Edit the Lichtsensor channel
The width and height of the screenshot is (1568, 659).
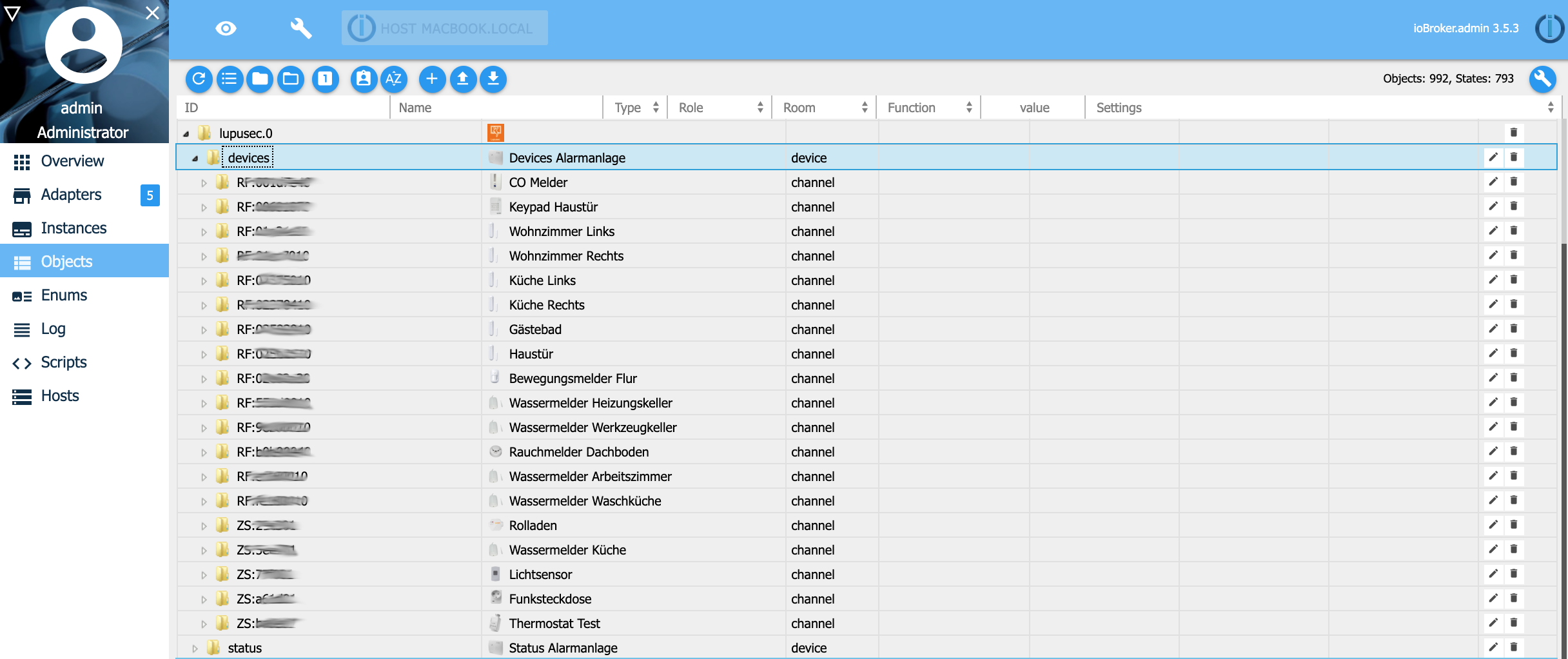[x=1493, y=573]
